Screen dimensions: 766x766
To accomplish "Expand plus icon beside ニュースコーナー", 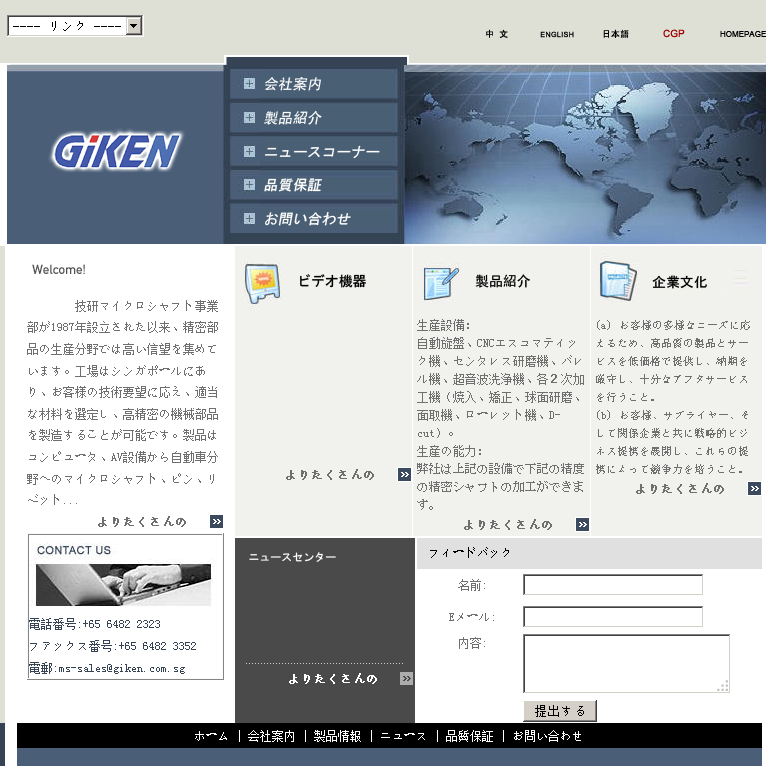I will pyautogui.click(x=249, y=151).
